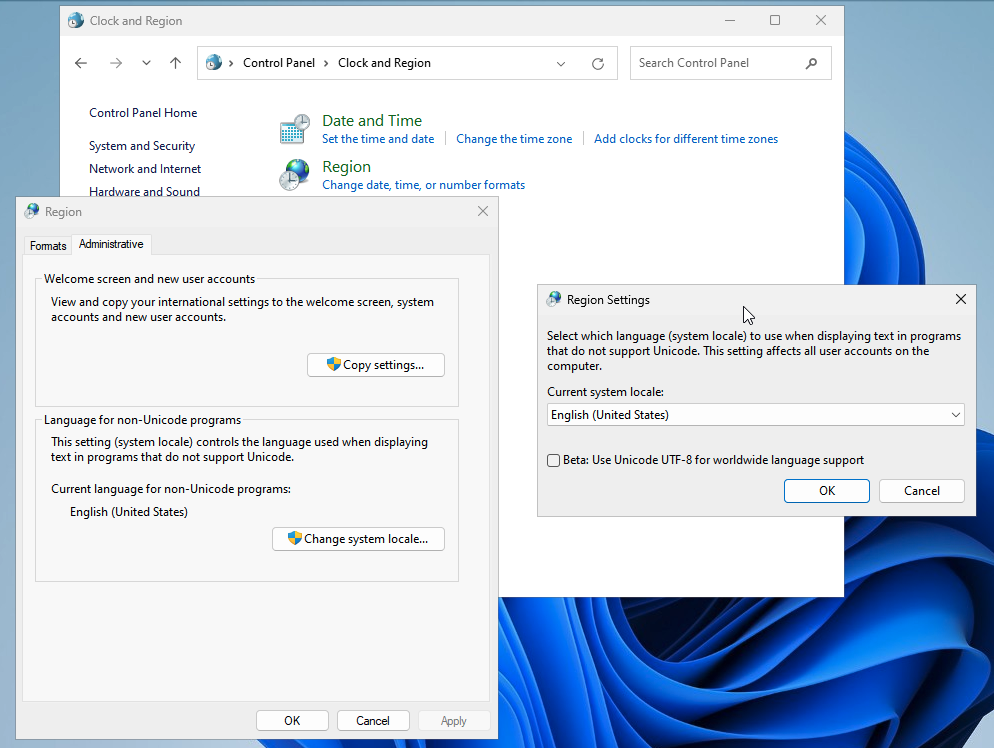Switch to the Formats tab
The width and height of the screenshot is (994, 748).
tap(48, 246)
